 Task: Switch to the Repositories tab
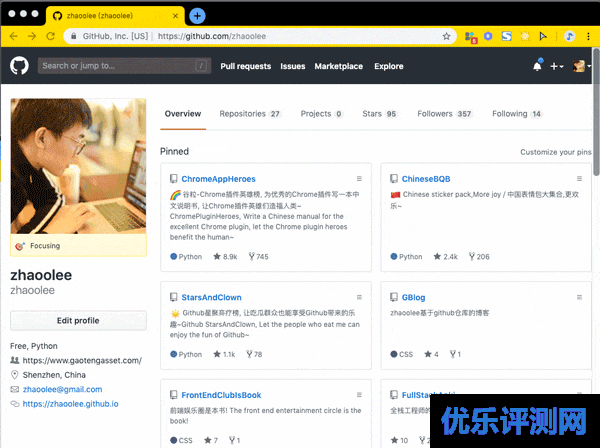tap(250, 114)
